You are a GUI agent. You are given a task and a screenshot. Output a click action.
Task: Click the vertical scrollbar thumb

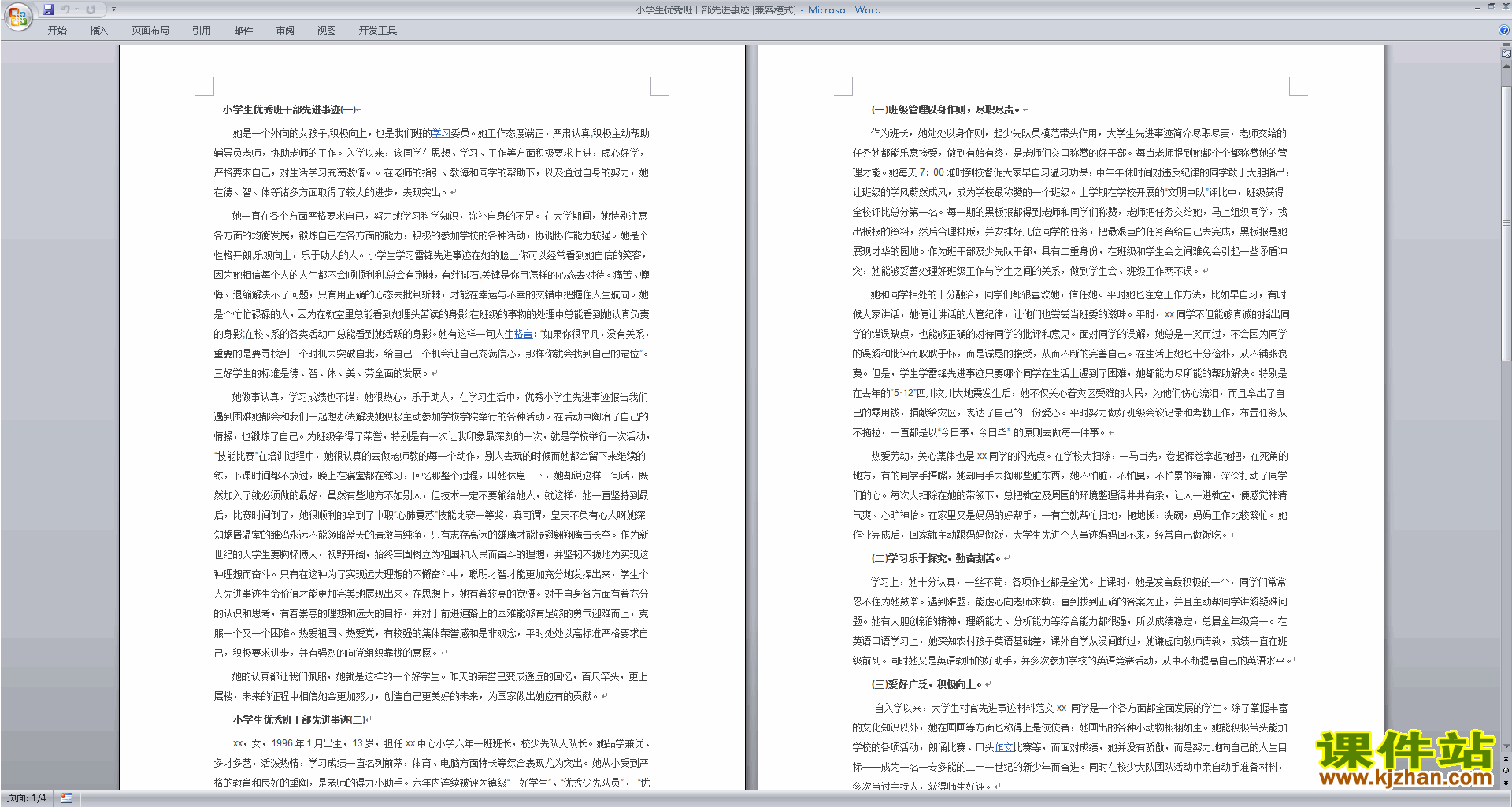(x=1506, y=222)
